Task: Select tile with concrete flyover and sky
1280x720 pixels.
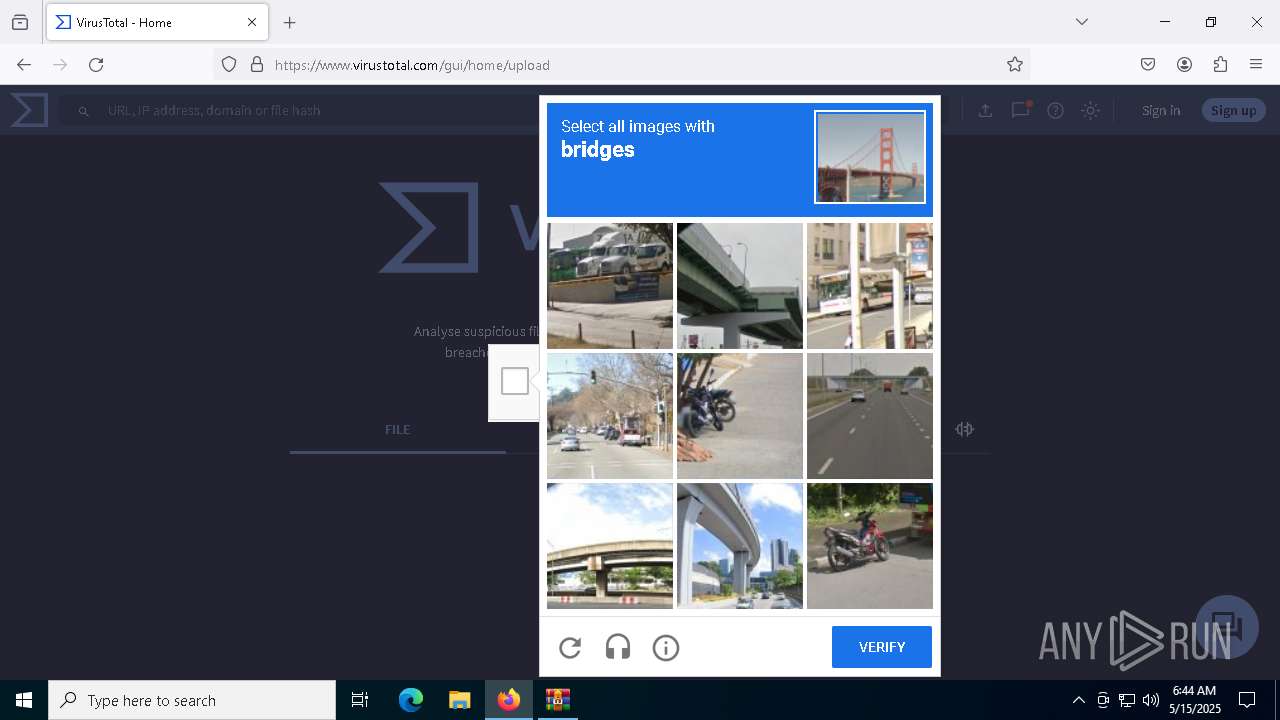Action: pos(610,546)
